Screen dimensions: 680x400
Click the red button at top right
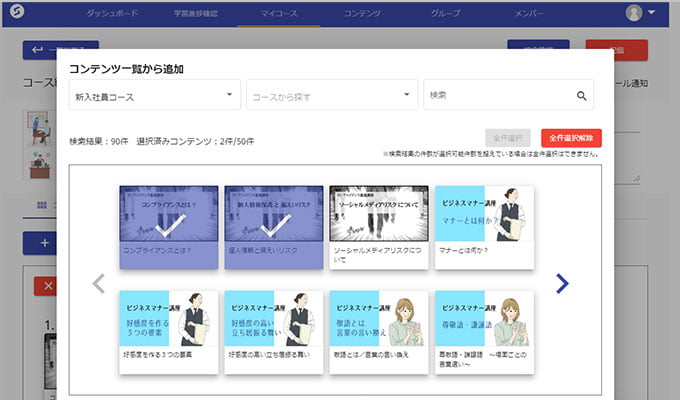coord(617,50)
